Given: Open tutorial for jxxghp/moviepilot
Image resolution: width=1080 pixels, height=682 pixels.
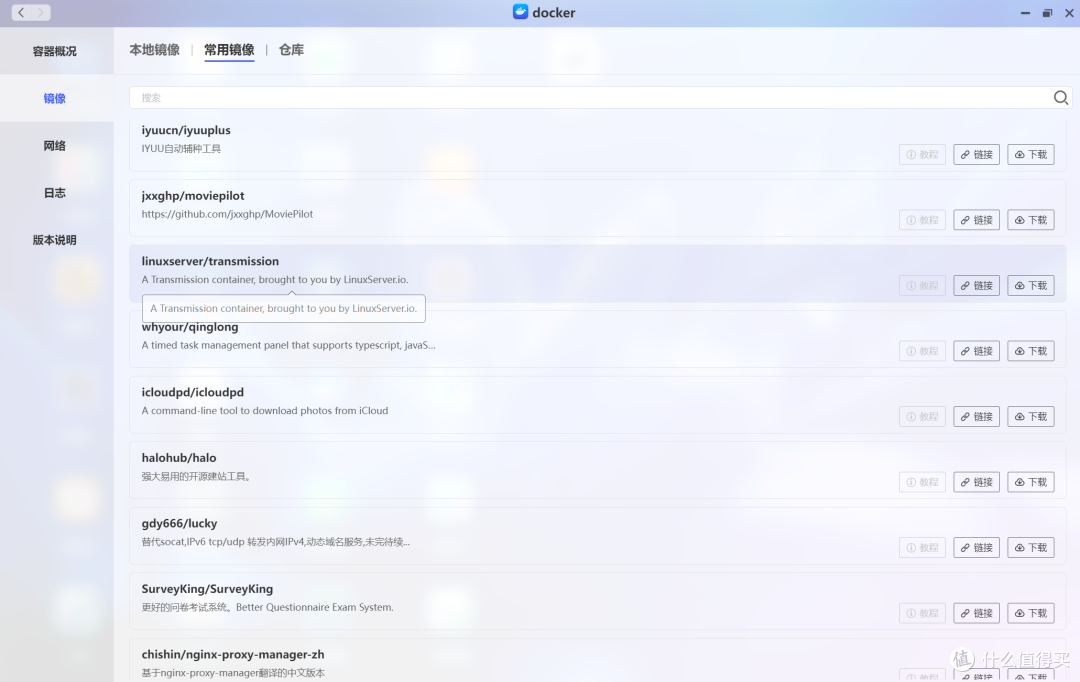Looking at the screenshot, I should [x=922, y=220].
